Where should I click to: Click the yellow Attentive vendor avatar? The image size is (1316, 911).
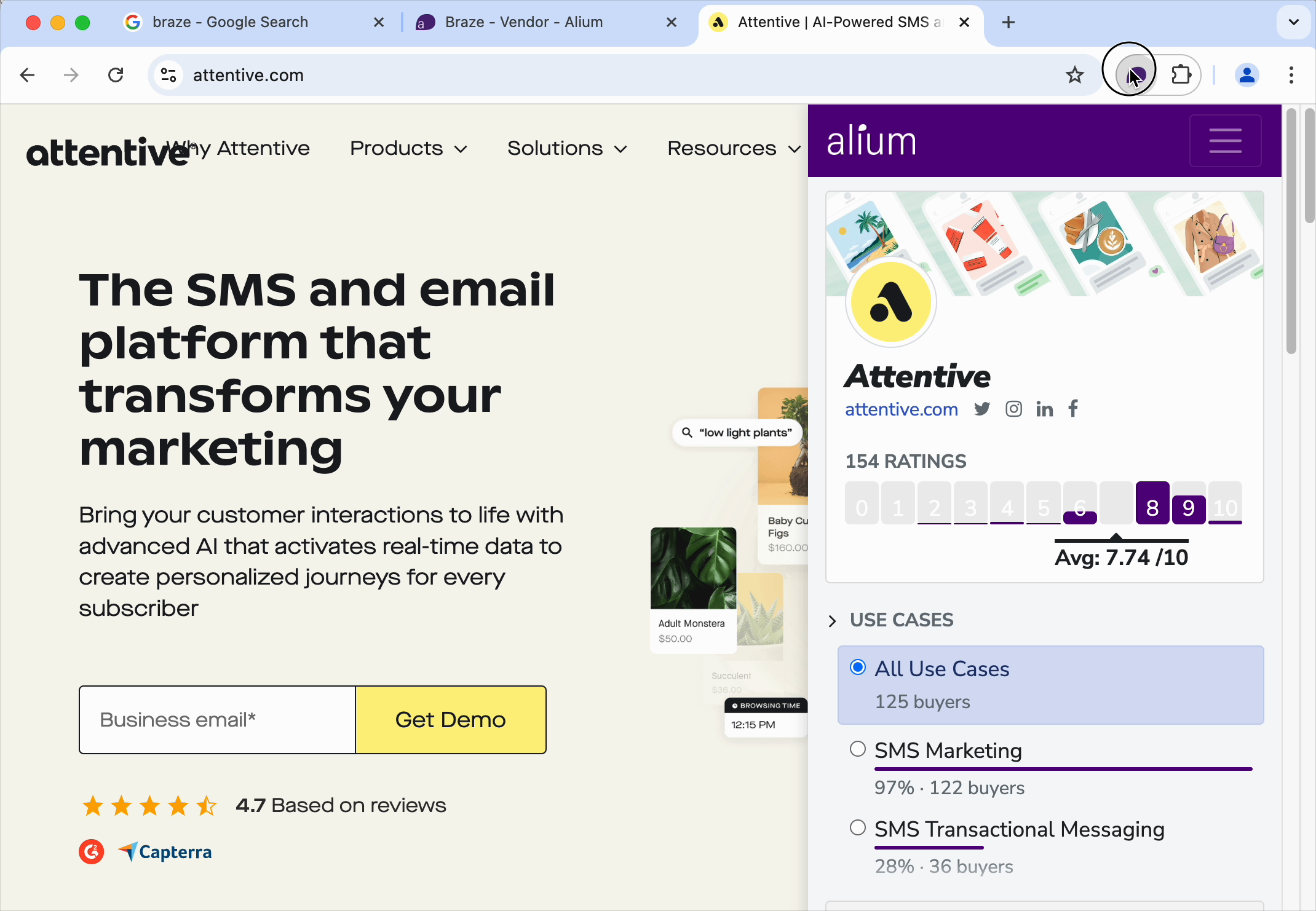(x=891, y=302)
